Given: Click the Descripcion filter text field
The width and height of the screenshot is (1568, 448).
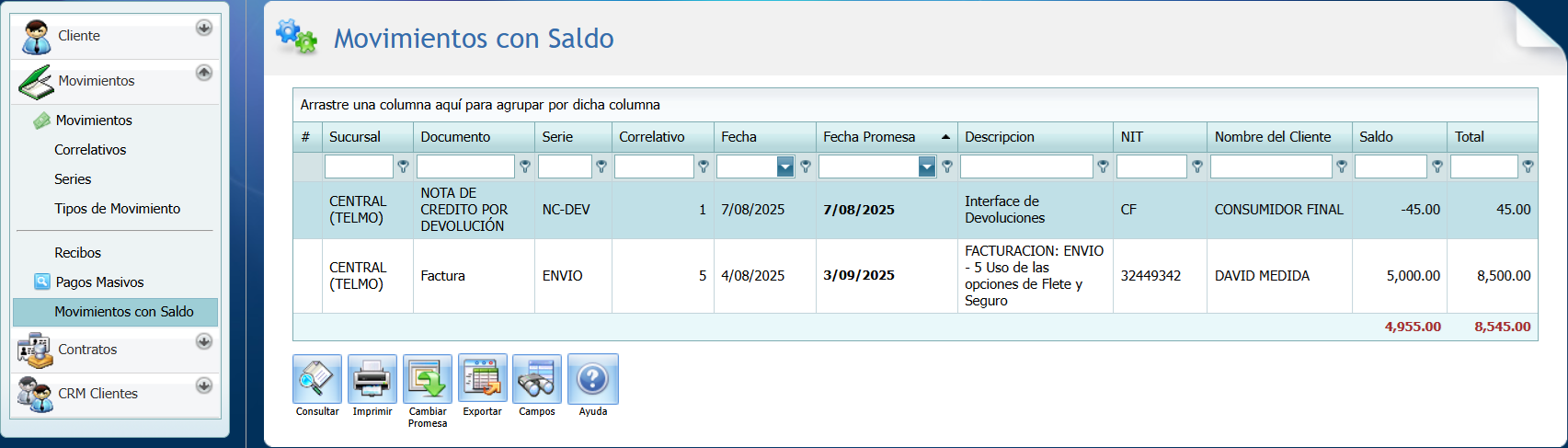Looking at the screenshot, I should click(x=1026, y=167).
